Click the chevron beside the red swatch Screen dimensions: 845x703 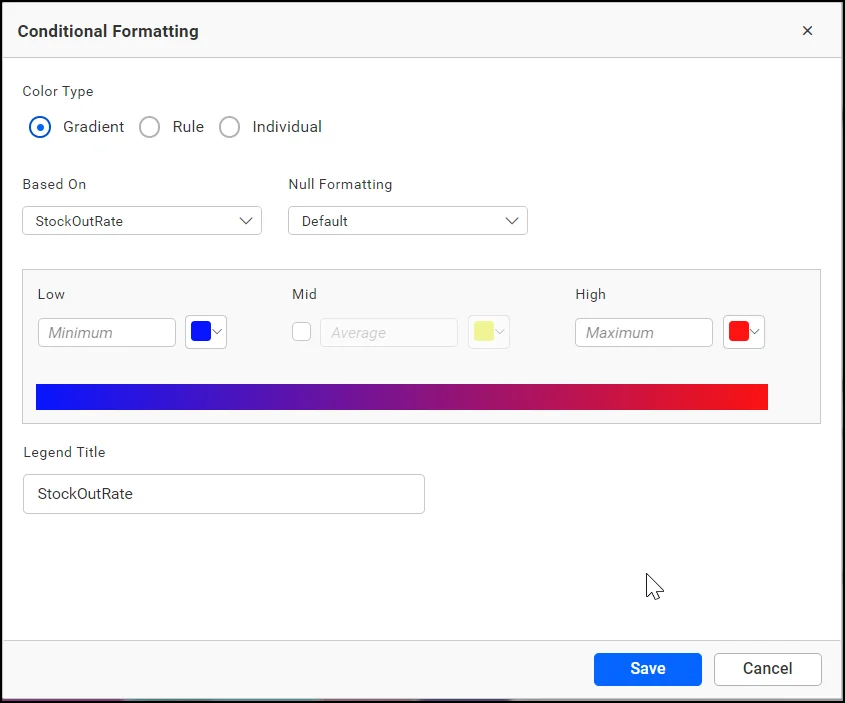coord(755,332)
